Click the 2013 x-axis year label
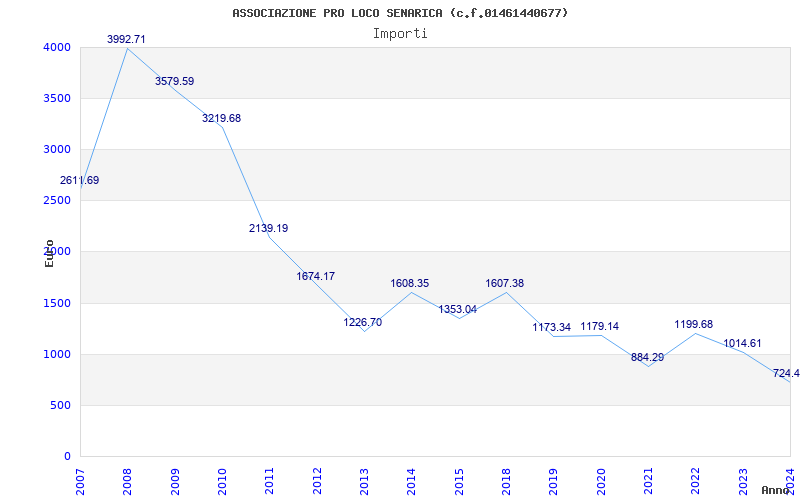The width and height of the screenshot is (800, 500). (x=364, y=481)
